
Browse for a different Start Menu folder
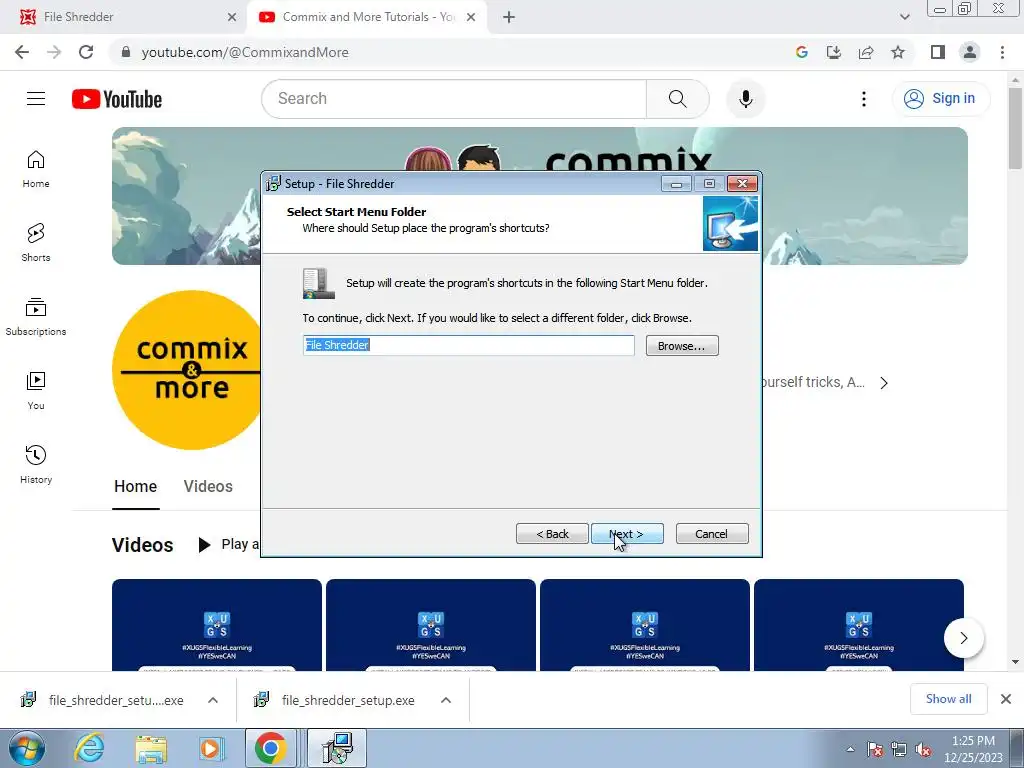(x=682, y=345)
